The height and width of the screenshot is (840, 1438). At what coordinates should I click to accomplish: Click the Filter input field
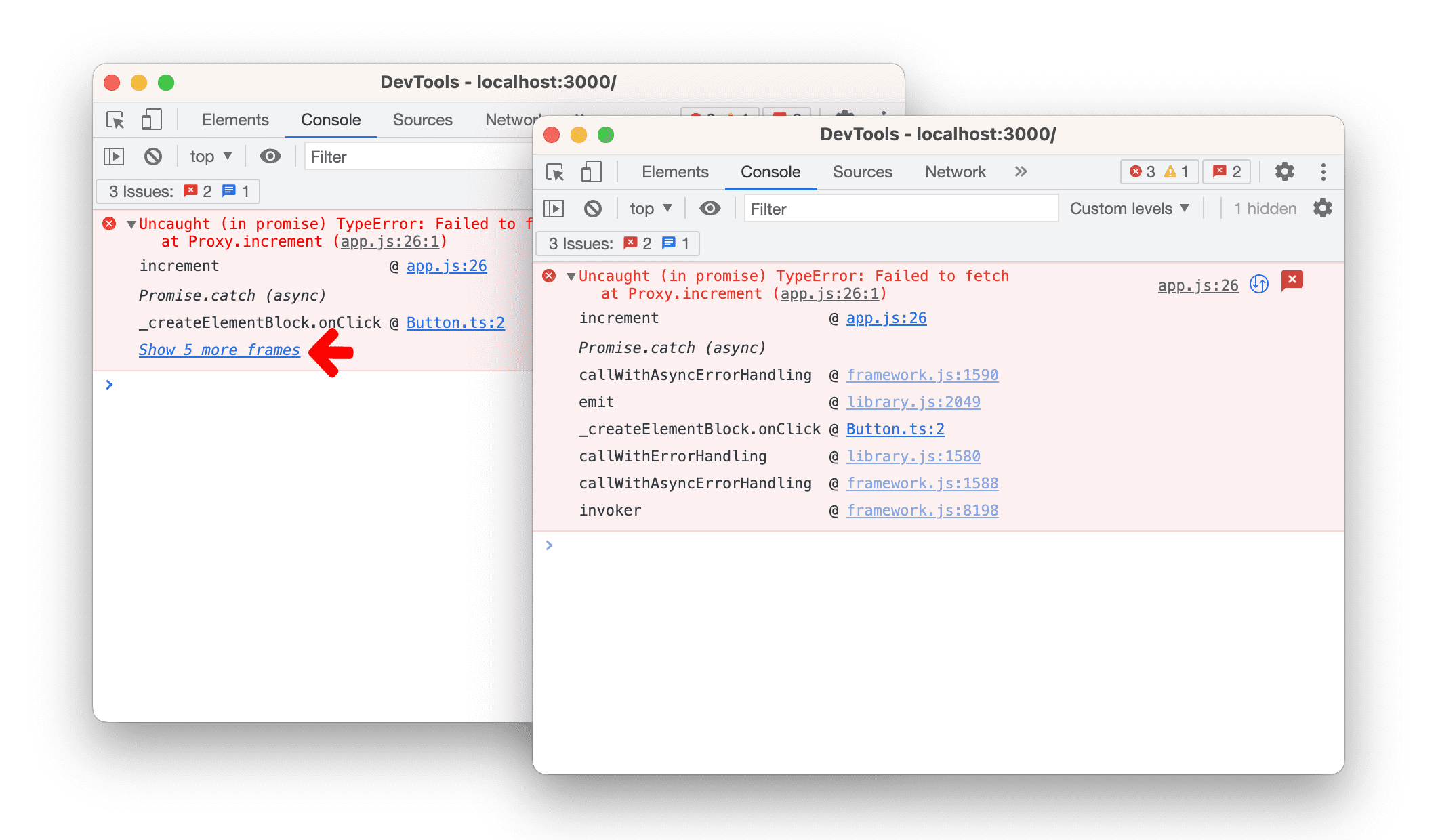[x=900, y=209]
